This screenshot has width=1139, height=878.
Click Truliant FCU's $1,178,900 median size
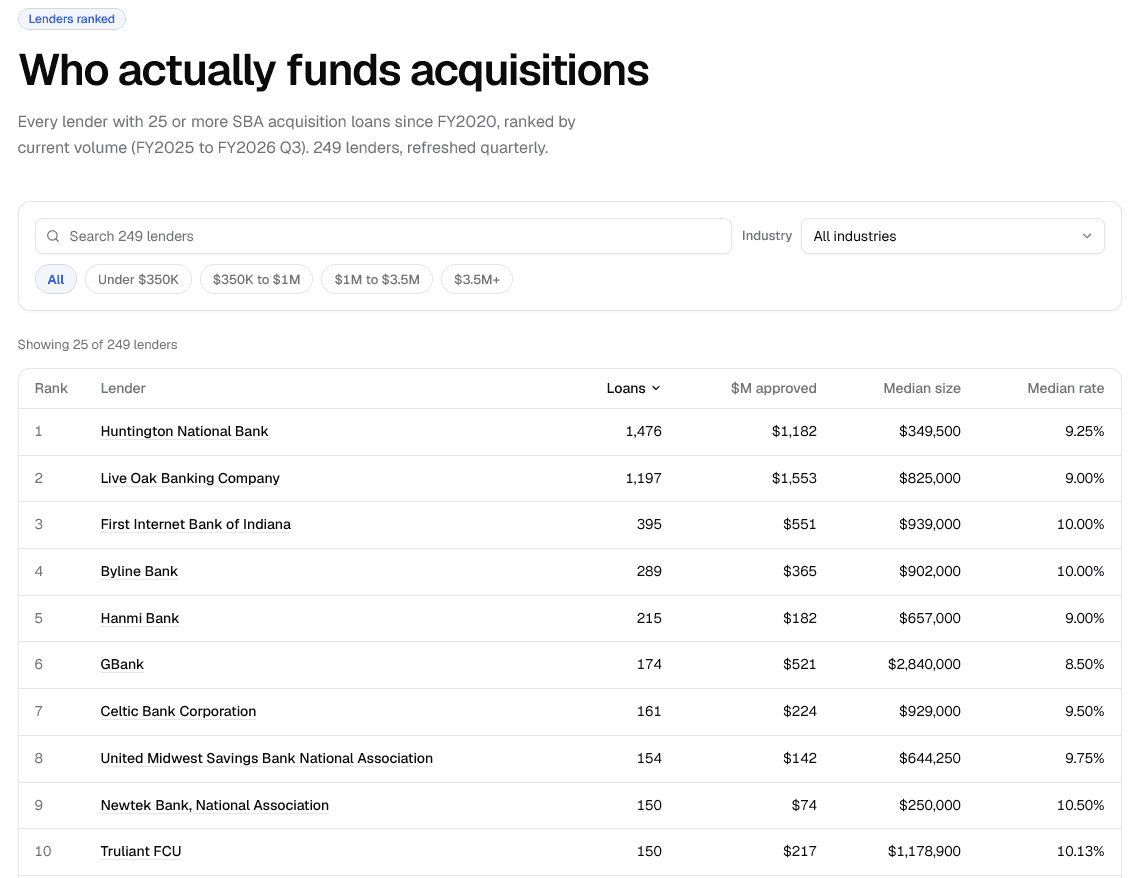[x=924, y=851]
